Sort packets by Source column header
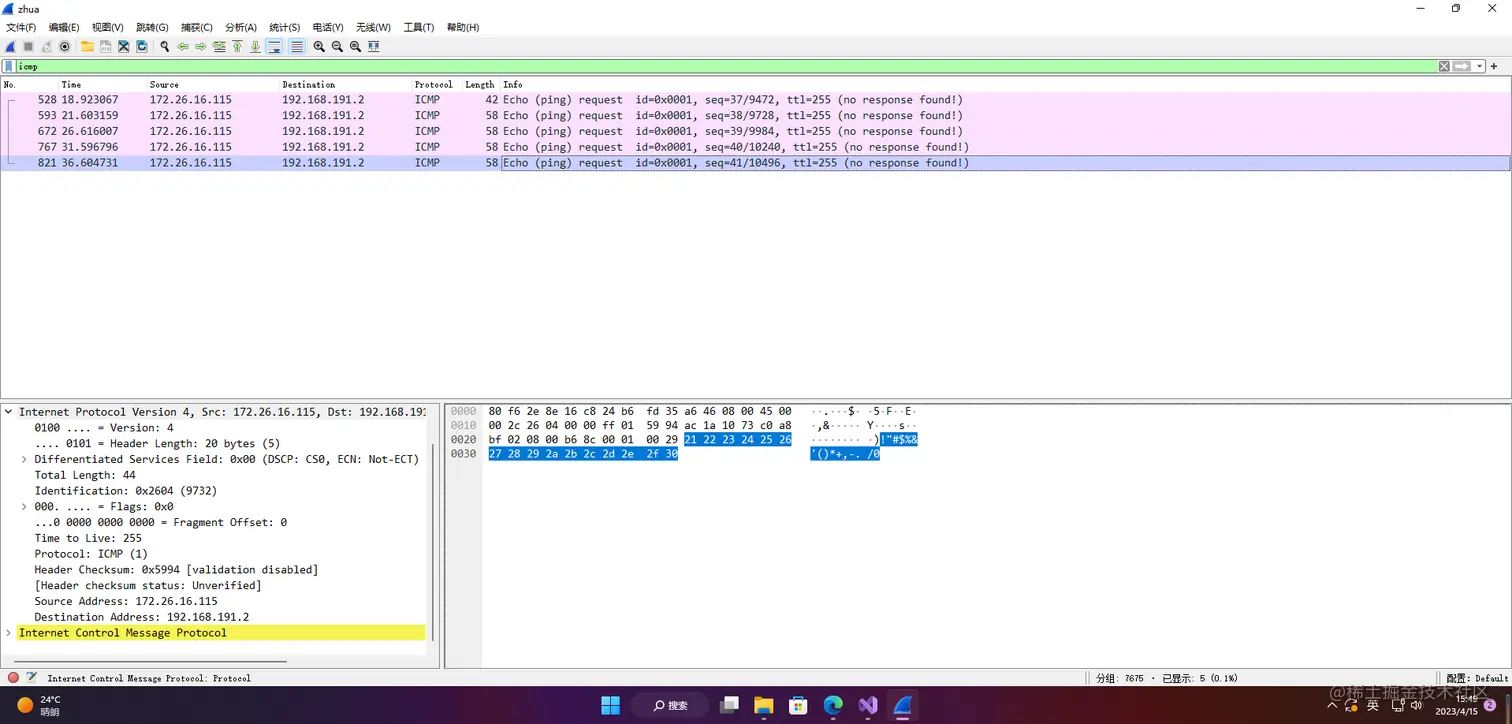Viewport: 1512px width, 724px height. [x=212, y=84]
